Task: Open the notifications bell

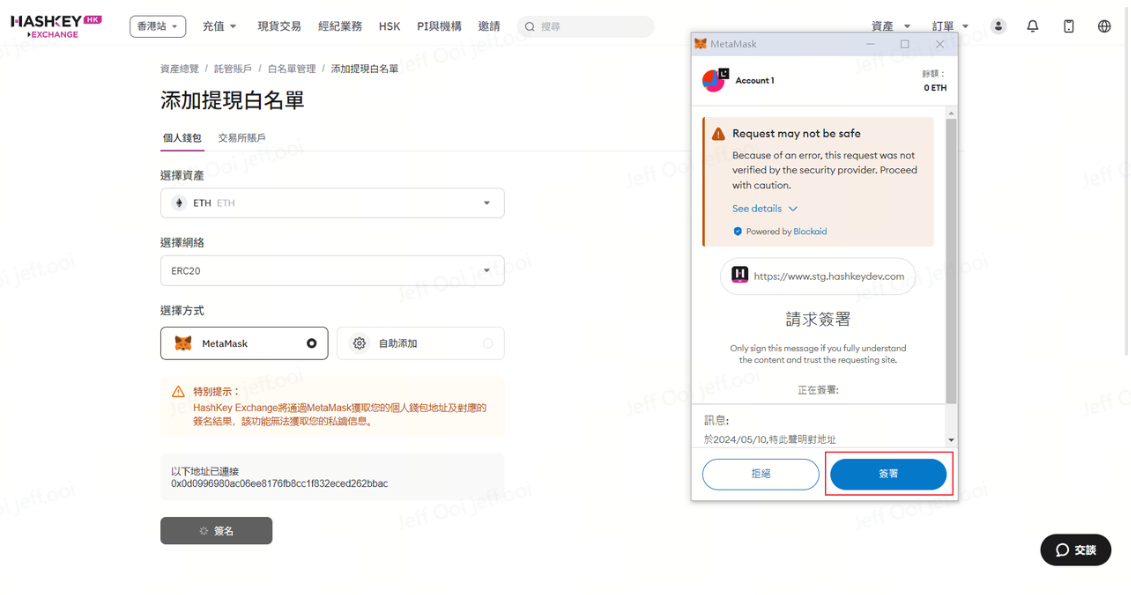Action: tap(1033, 26)
